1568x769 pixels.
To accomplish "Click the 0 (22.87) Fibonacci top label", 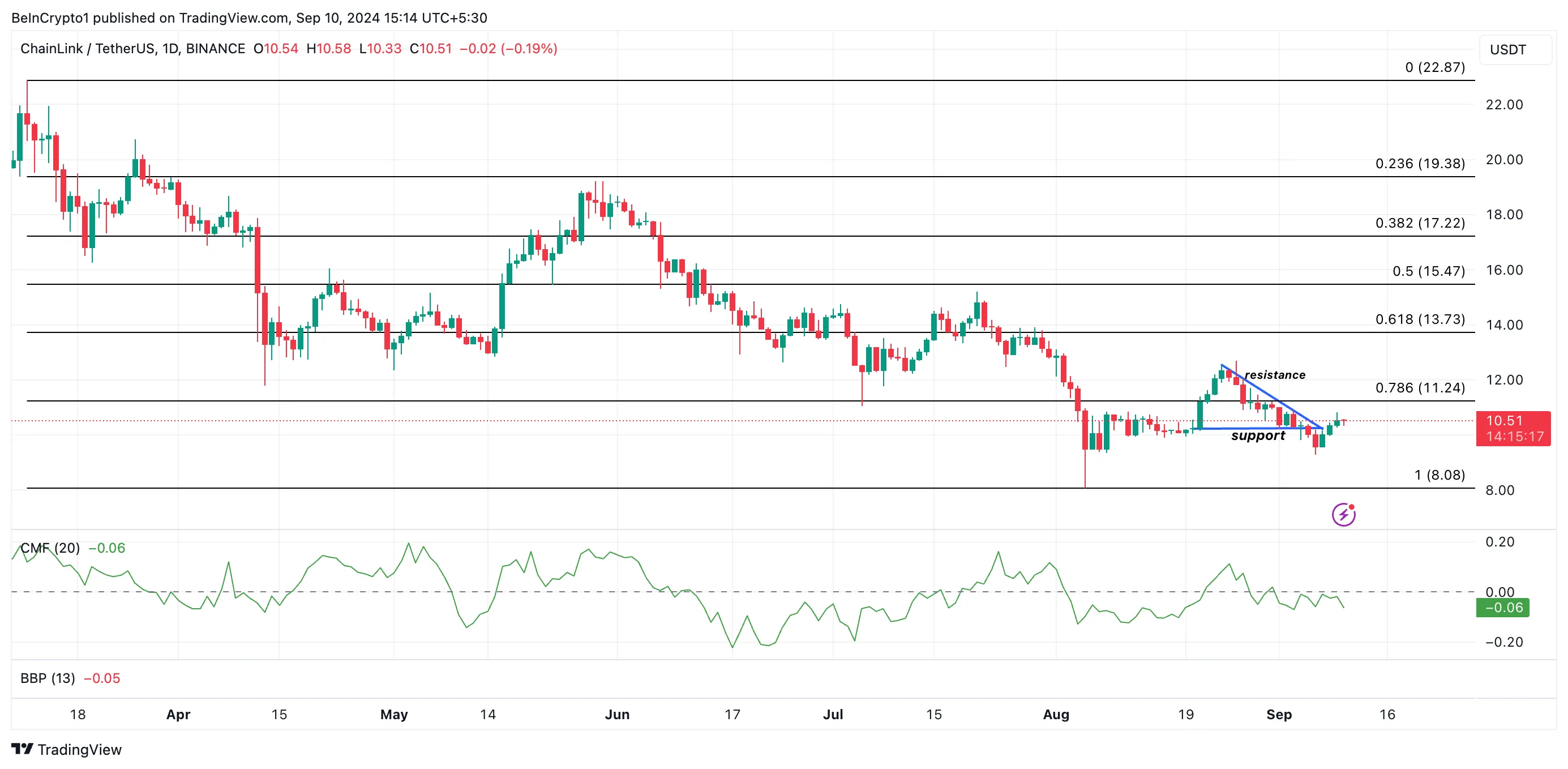I will pyautogui.click(x=1435, y=67).
